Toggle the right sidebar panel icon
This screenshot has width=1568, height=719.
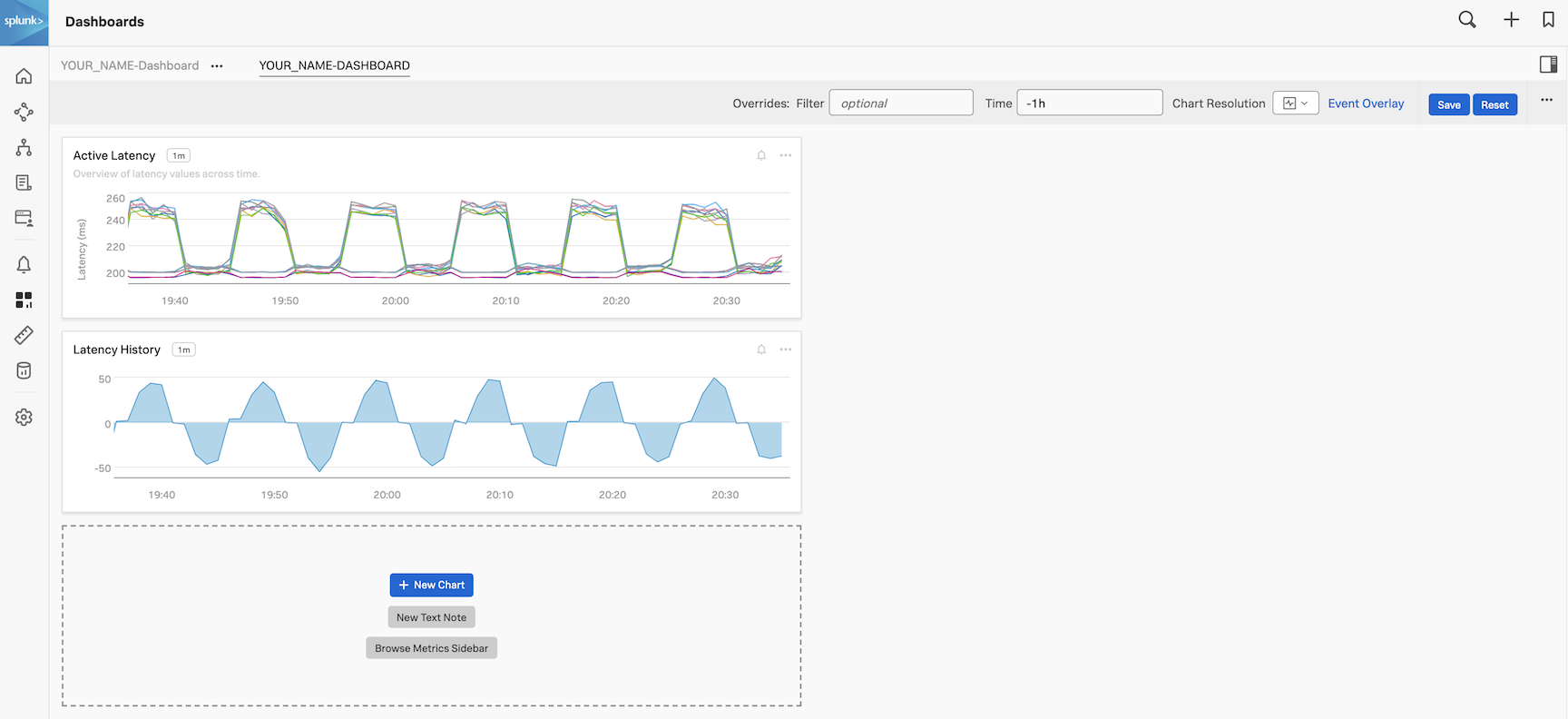pos(1548,64)
